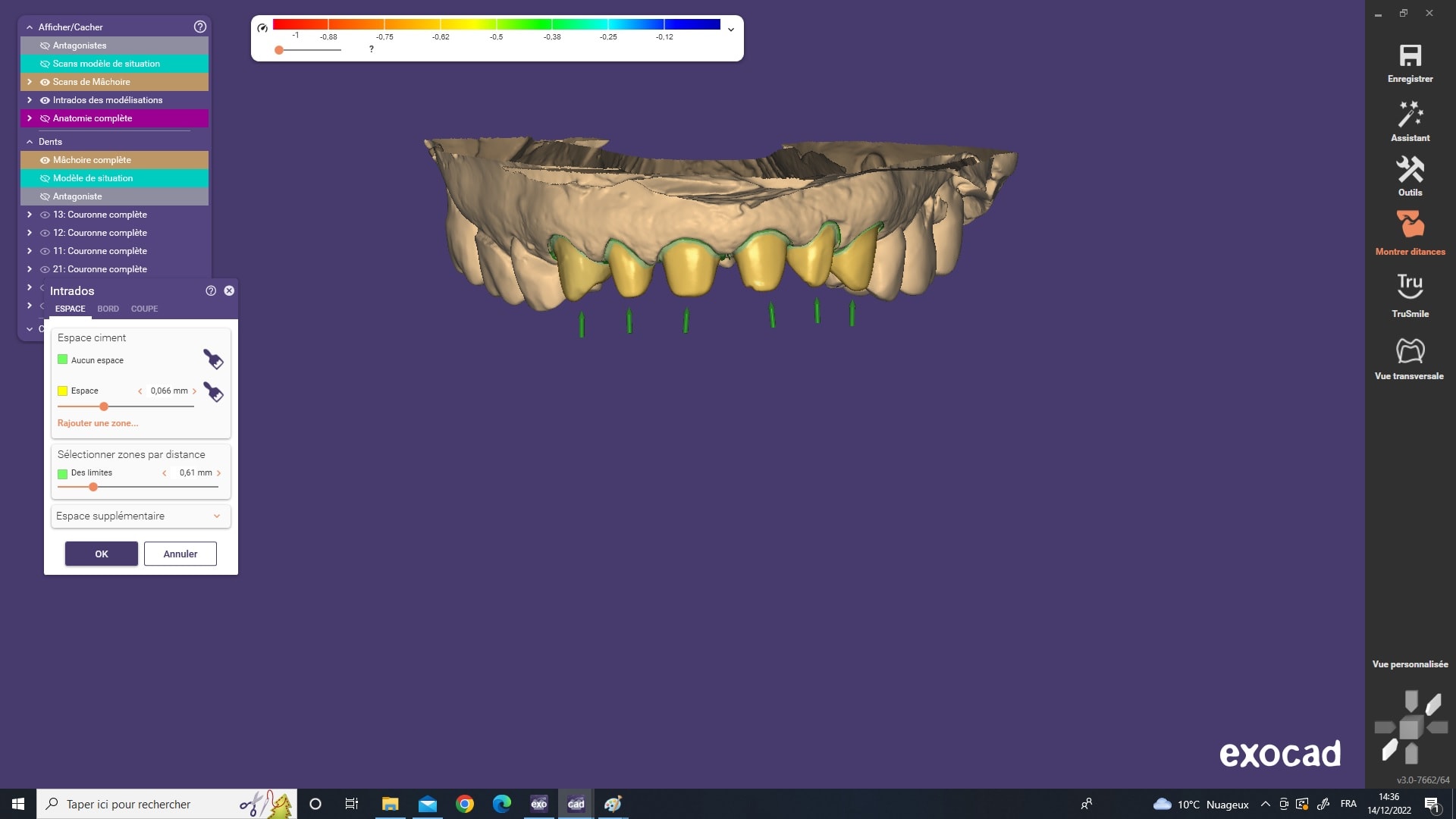The image size is (1456, 819).
Task: Toggle visibility of Mâchoire complète
Action: point(45,160)
